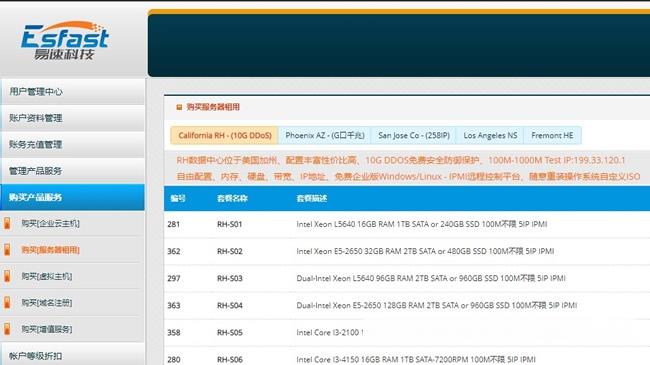Click the 购买[虚拟主机] link

pos(47,276)
